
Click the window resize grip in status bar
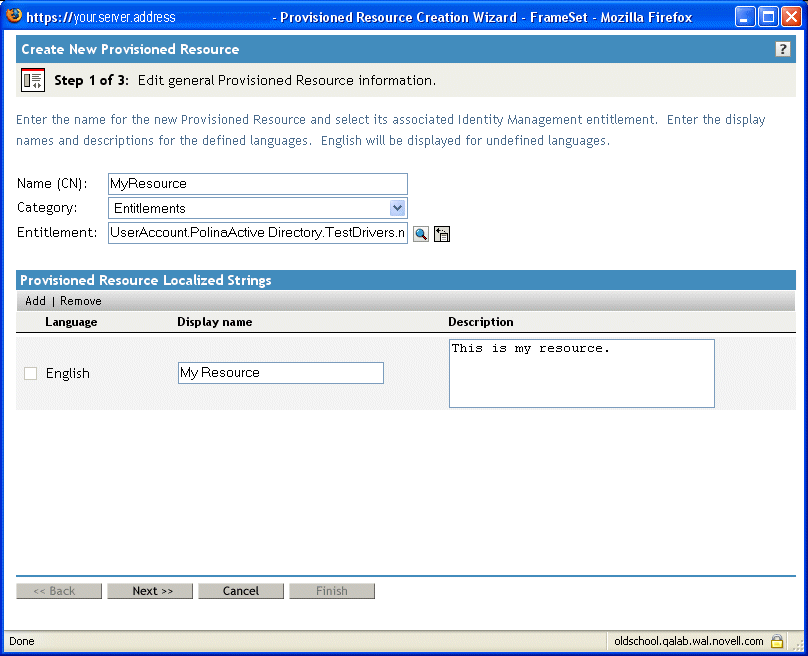(x=798, y=644)
